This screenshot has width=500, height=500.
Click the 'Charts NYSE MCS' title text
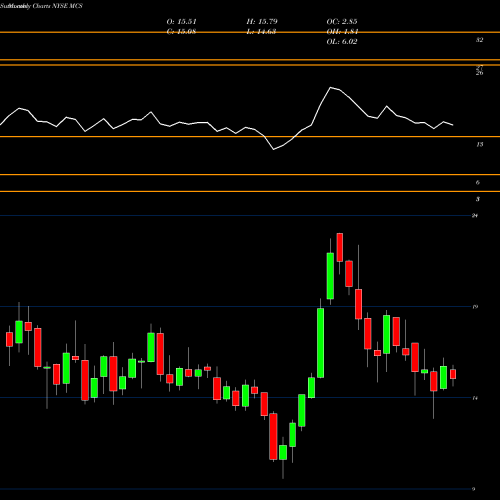click(x=58, y=6)
